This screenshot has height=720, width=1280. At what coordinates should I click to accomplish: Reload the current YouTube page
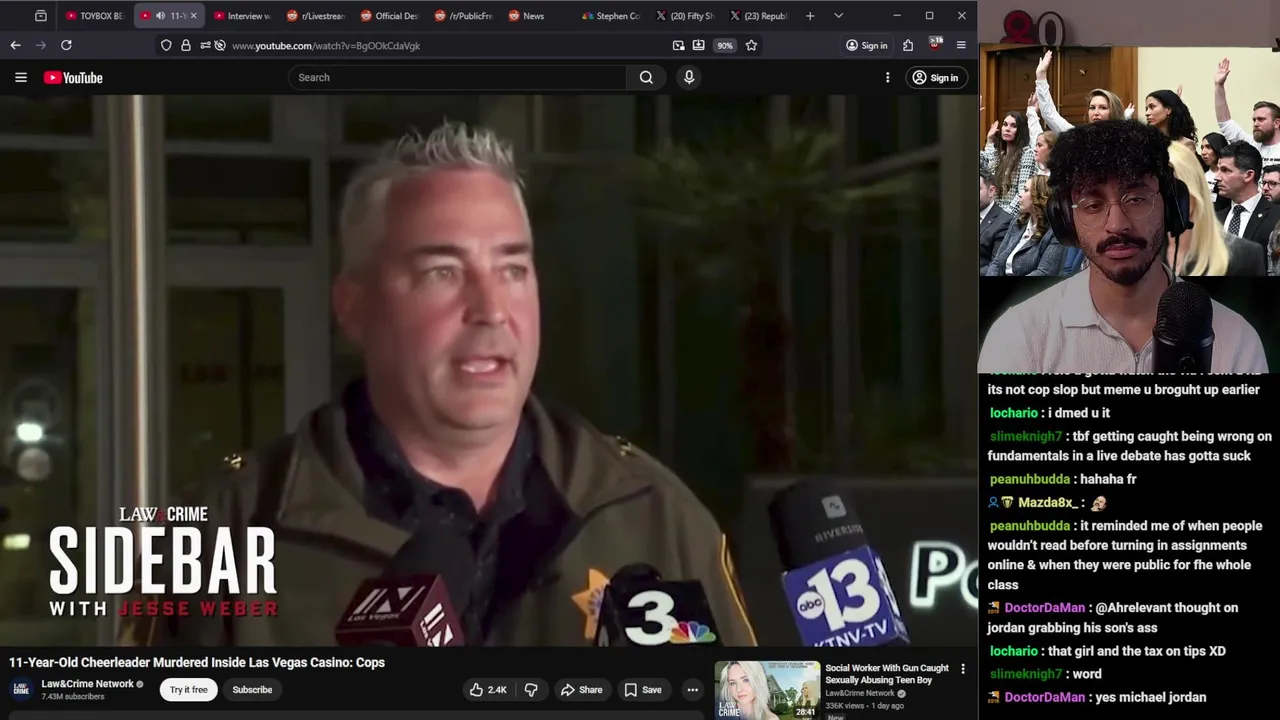(x=66, y=45)
